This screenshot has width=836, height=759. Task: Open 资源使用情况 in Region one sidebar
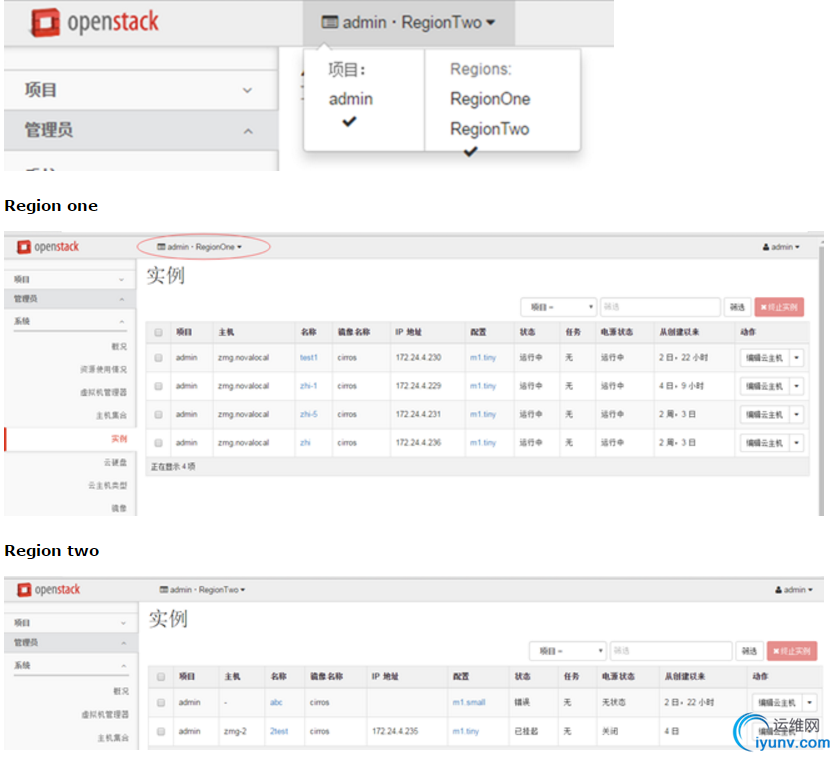point(103,369)
